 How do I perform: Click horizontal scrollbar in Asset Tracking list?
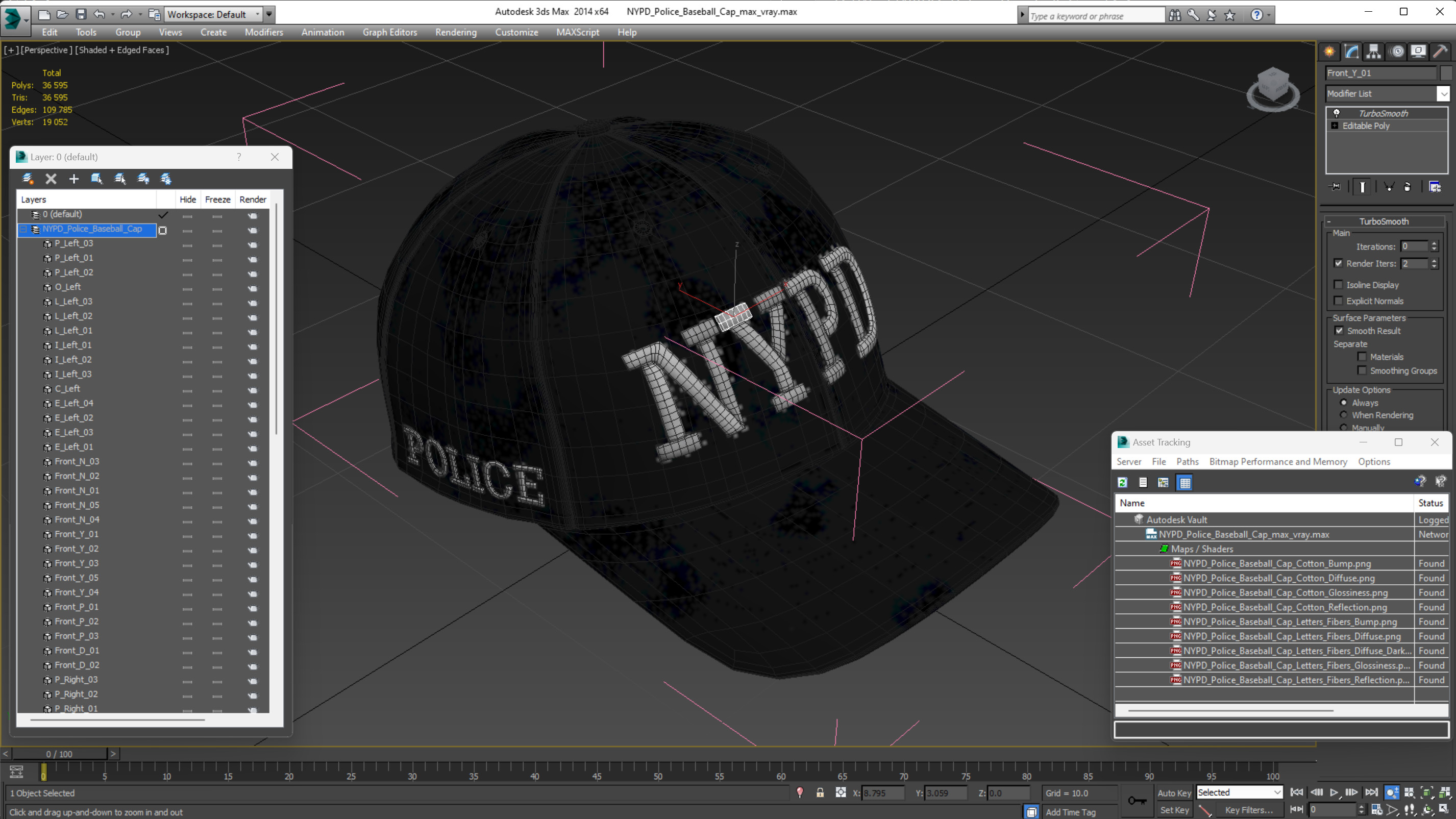click(x=1231, y=710)
